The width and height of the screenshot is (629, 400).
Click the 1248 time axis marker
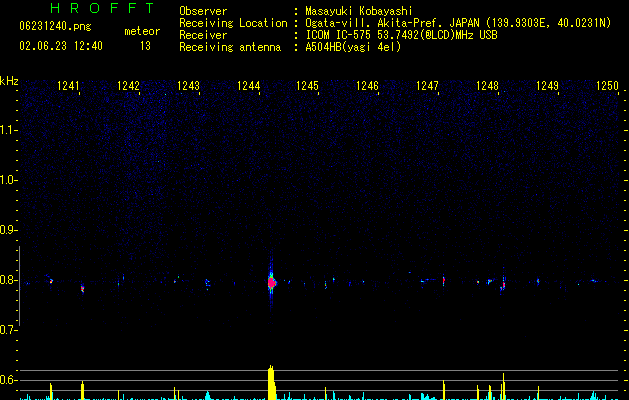[487, 86]
